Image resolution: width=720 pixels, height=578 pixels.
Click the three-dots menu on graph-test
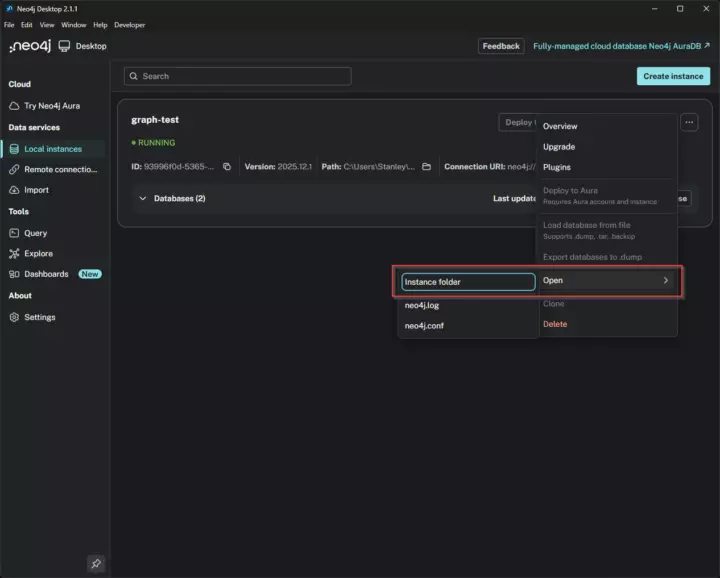click(x=689, y=122)
